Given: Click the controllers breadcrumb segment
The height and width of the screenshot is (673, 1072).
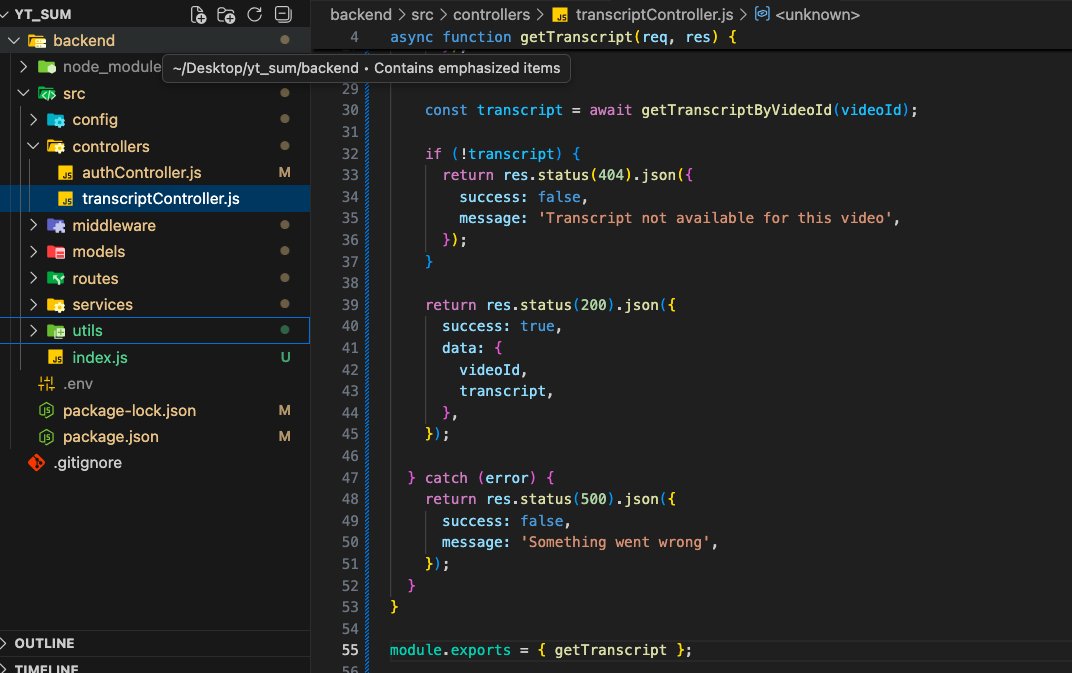Looking at the screenshot, I should pyautogui.click(x=492, y=14).
